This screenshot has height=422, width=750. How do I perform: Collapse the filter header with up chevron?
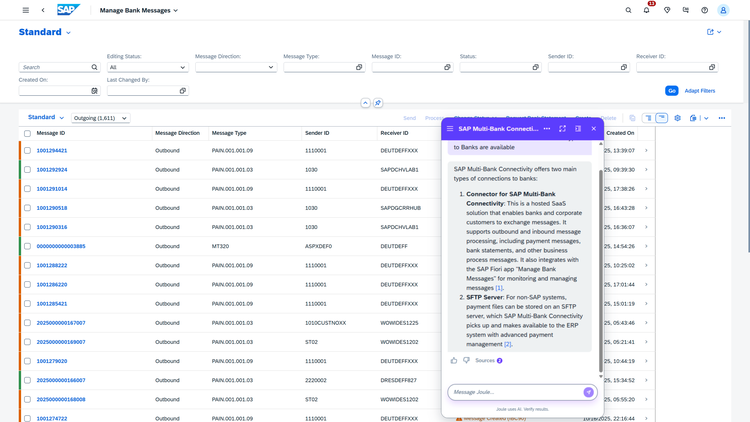365,103
